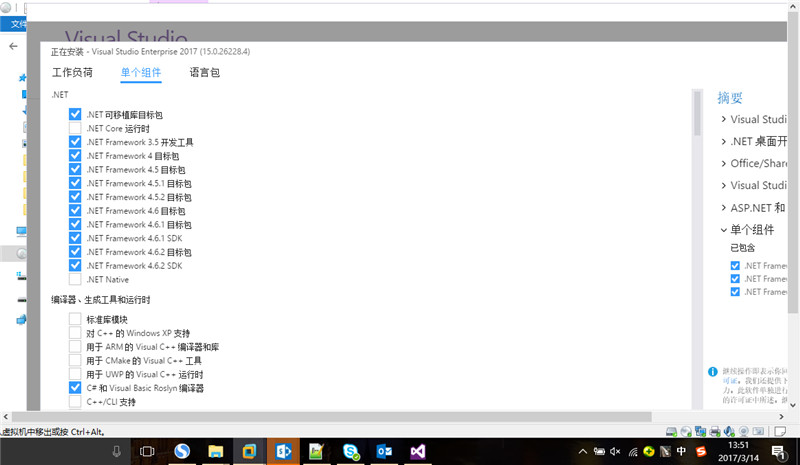Viewport: 800px width, 465px height.
Task: Check 对 C++ 的 Windows XP 支持
Action: pos(75,333)
